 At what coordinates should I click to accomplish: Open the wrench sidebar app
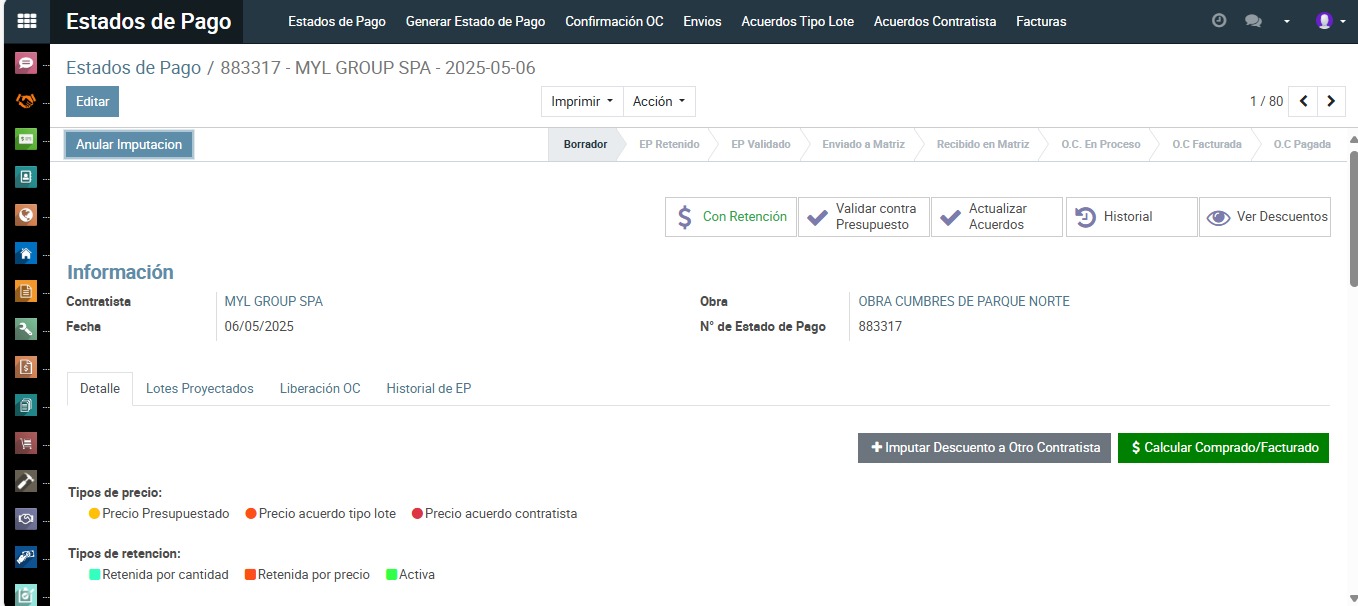coord(26,329)
